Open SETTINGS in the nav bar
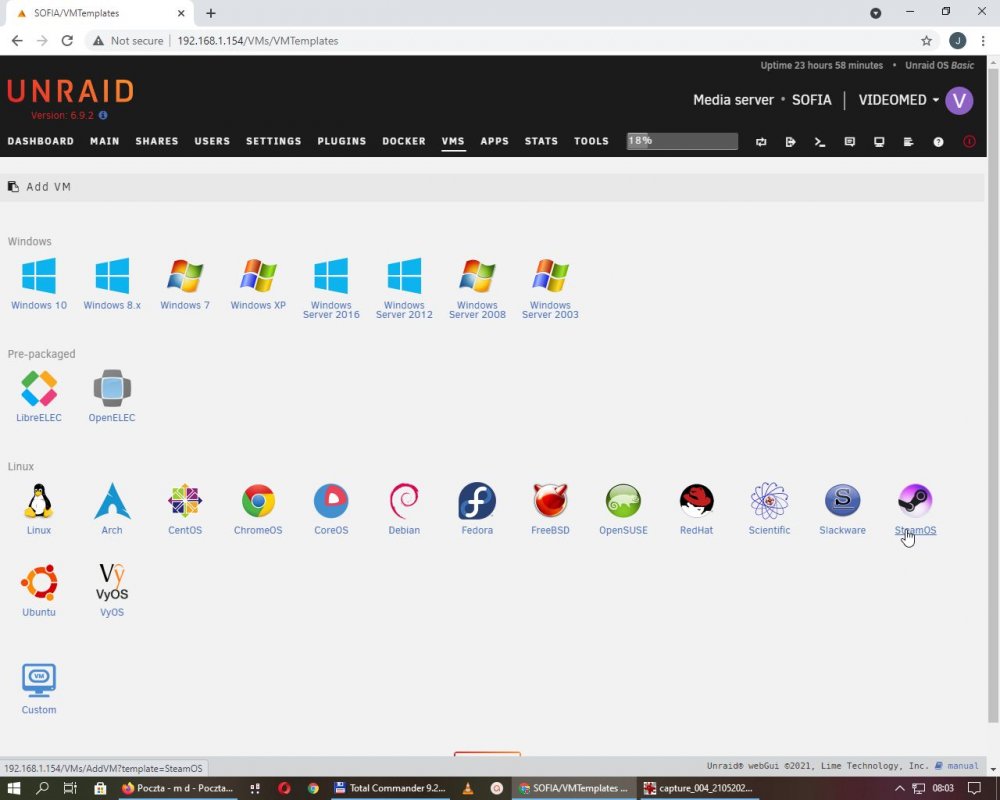Viewport: 1000px width, 800px height. (x=274, y=141)
